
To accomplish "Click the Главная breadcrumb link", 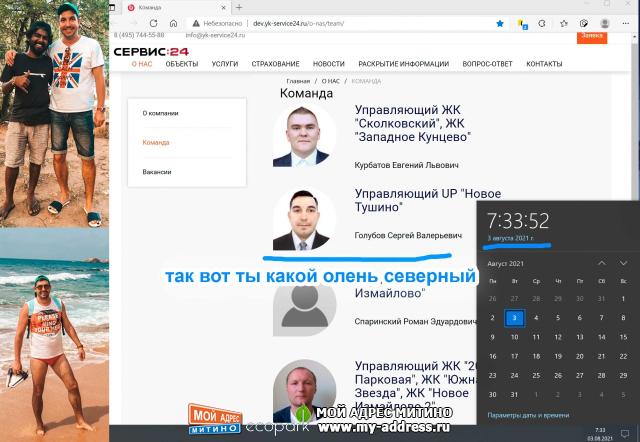I will coord(298,81).
